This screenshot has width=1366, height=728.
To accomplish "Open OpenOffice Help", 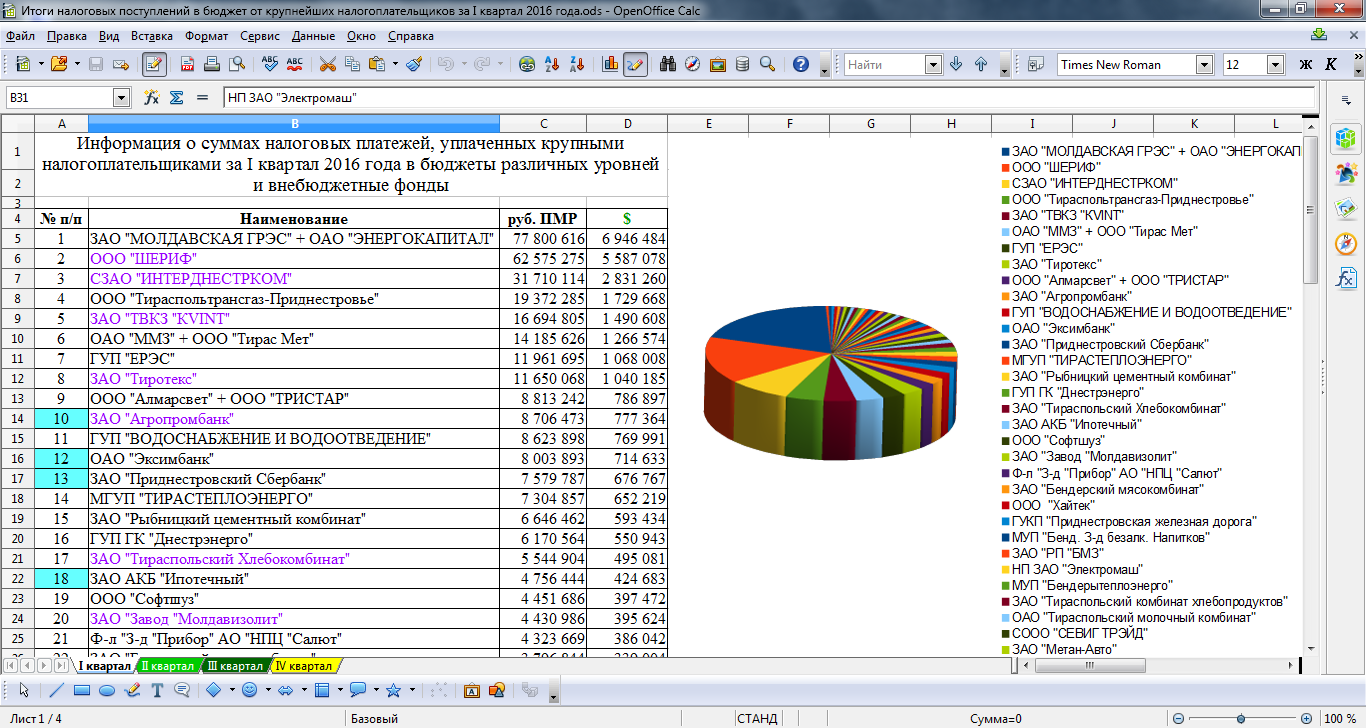I will [x=800, y=64].
